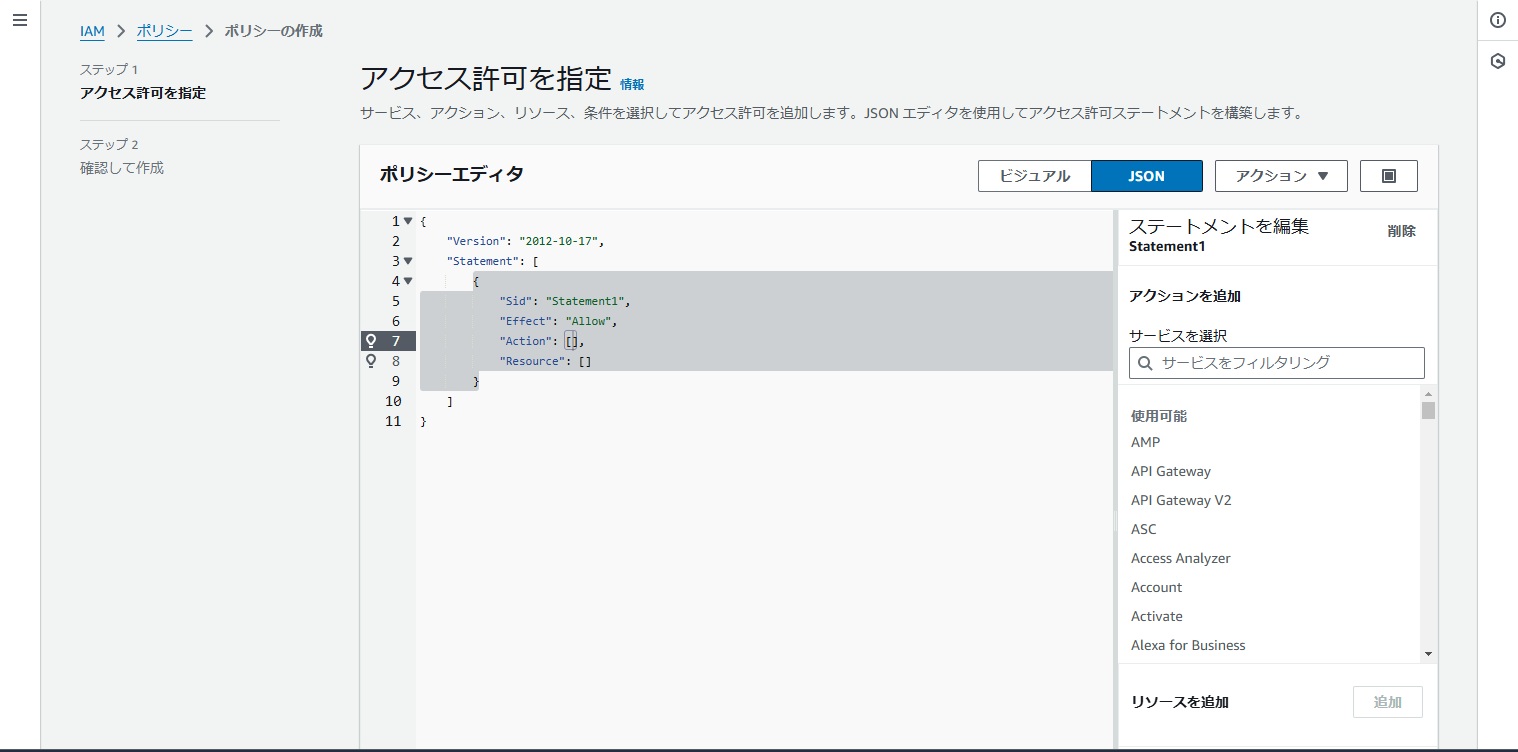This screenshot has width=1518, height=752.
Task: Open the ポリシー breadcrumb link
Action: (163, 31)
